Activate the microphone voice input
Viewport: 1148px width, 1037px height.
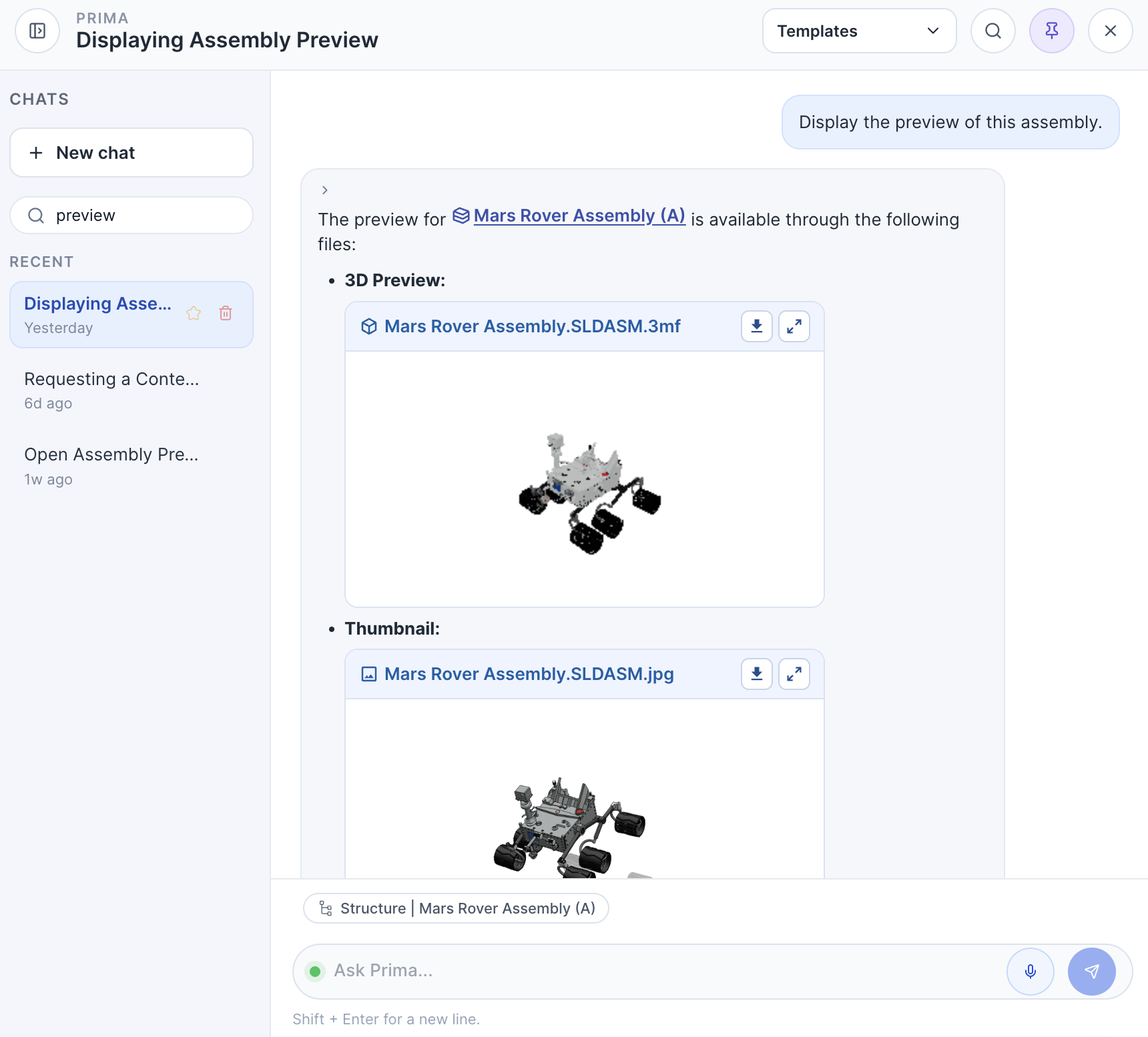[x=1030, y=972]
